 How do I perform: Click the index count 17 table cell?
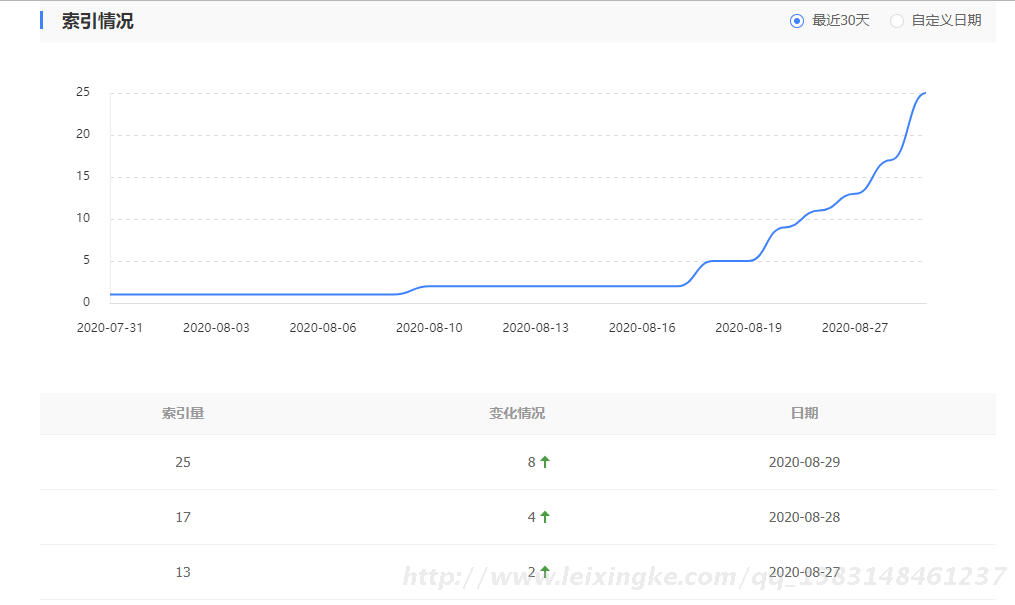[183, 517]
